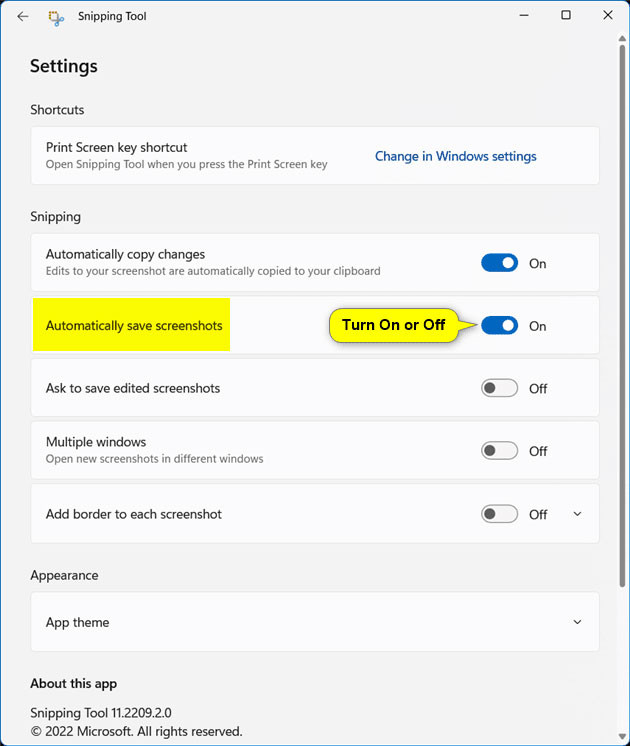This screenshot has width=630, height=746.
Task: Click the Snipping Tool version number text
Action: (x=100, y=713)
